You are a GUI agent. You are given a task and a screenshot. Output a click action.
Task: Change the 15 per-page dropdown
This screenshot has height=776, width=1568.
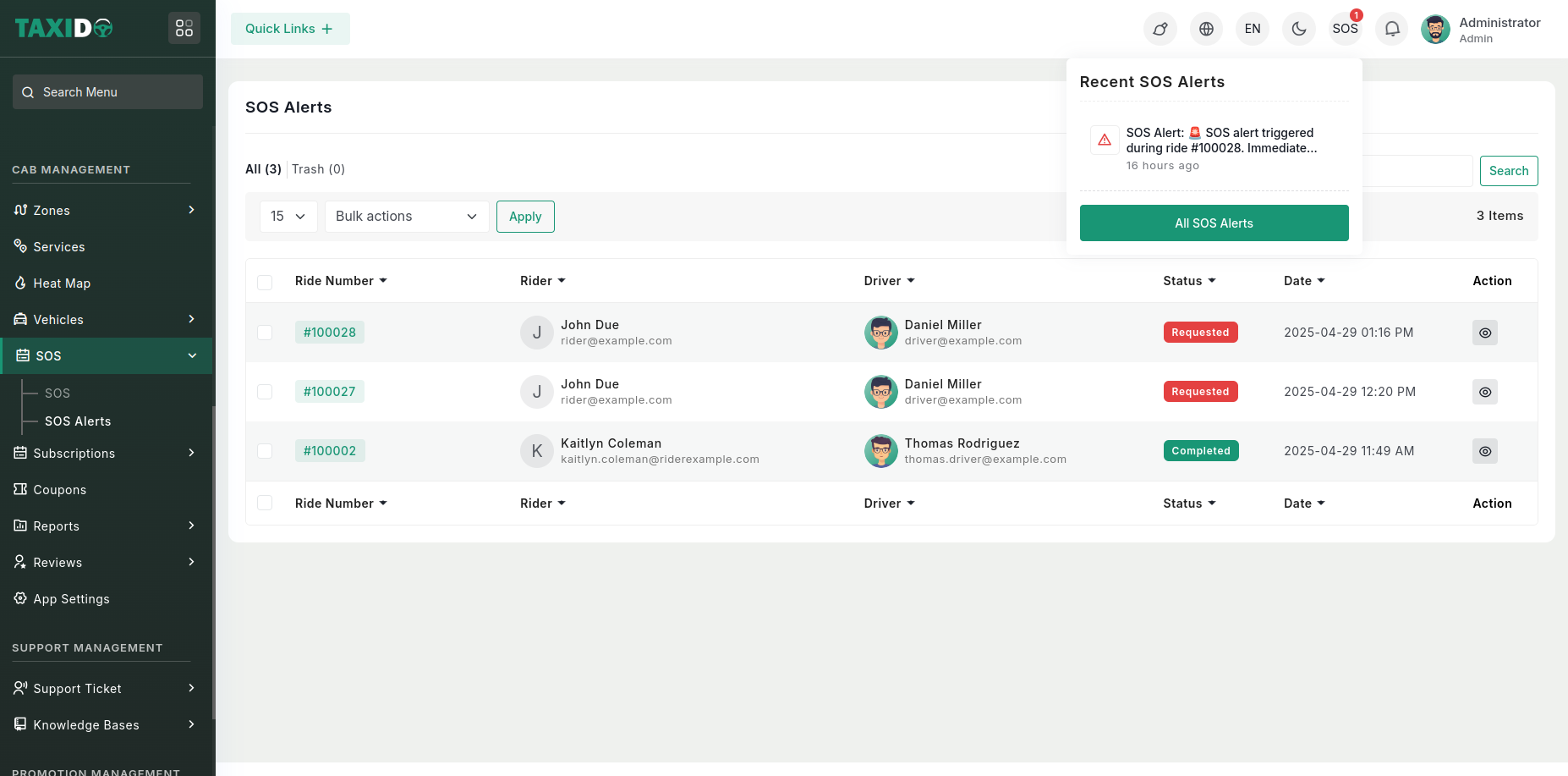tap(288, 217)
